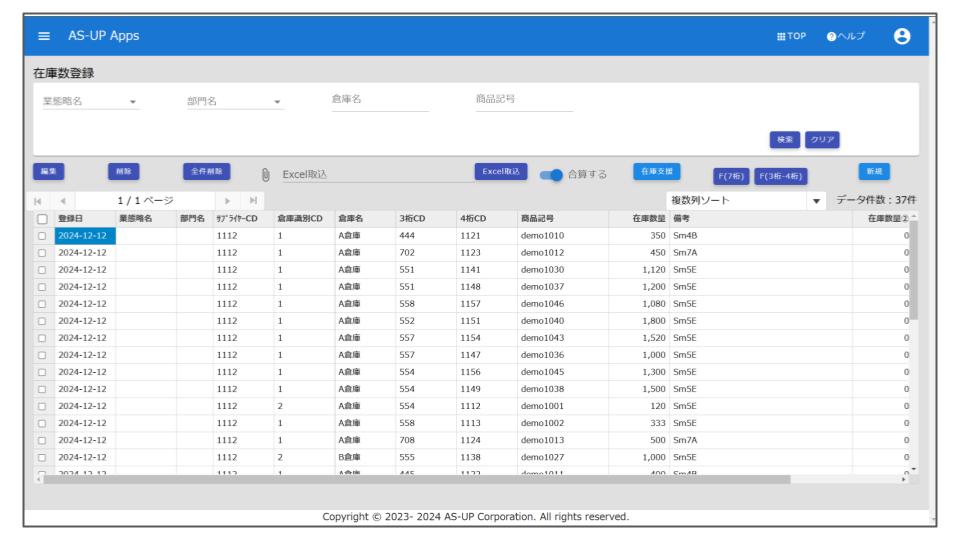
Task: Toggle the 合算する switch
Action: click(x=551, y=174)
